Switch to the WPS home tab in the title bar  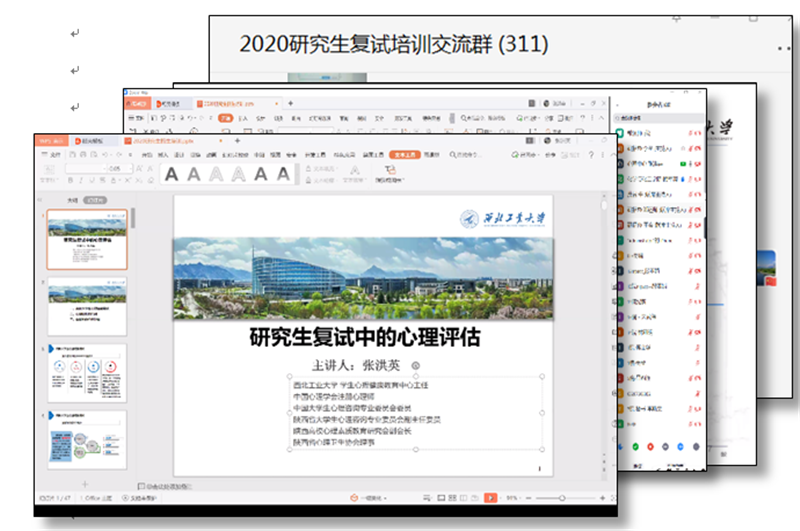[x=51, y=141]
